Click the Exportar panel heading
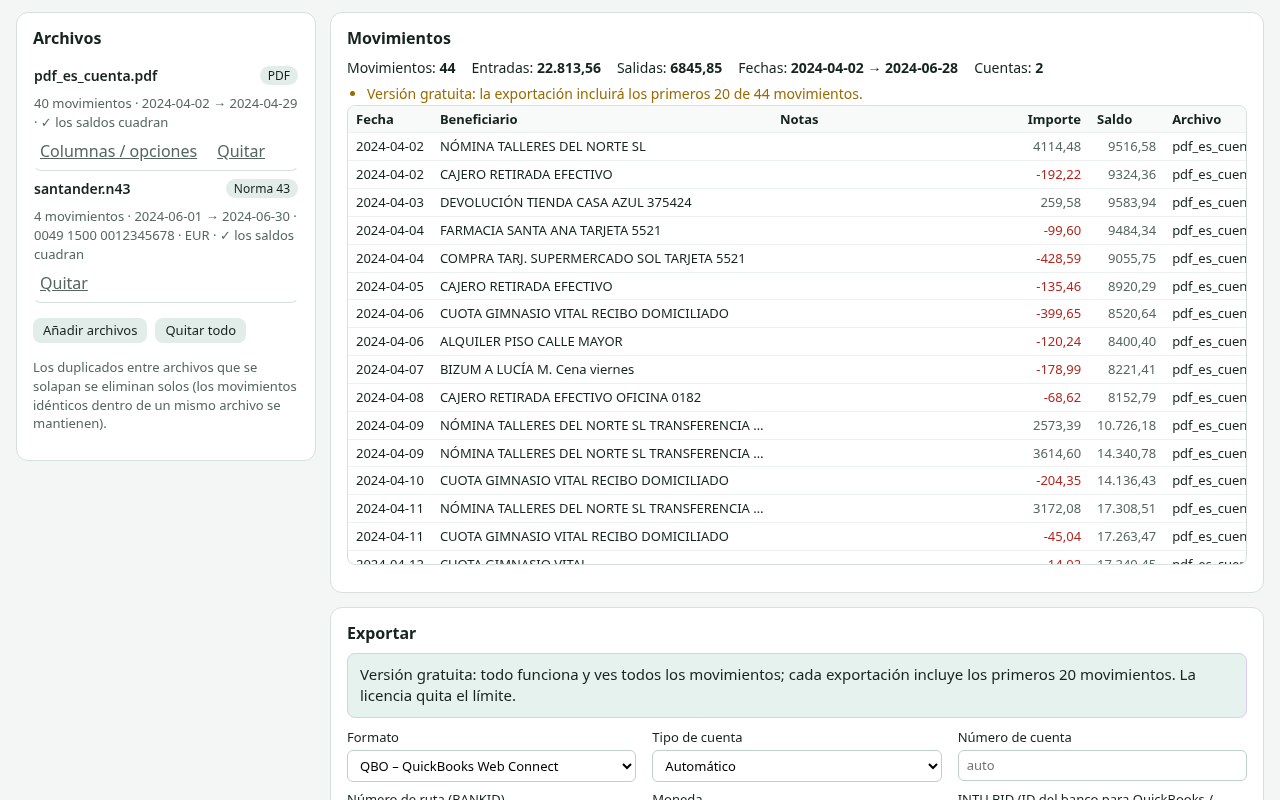 click(381, 633)
